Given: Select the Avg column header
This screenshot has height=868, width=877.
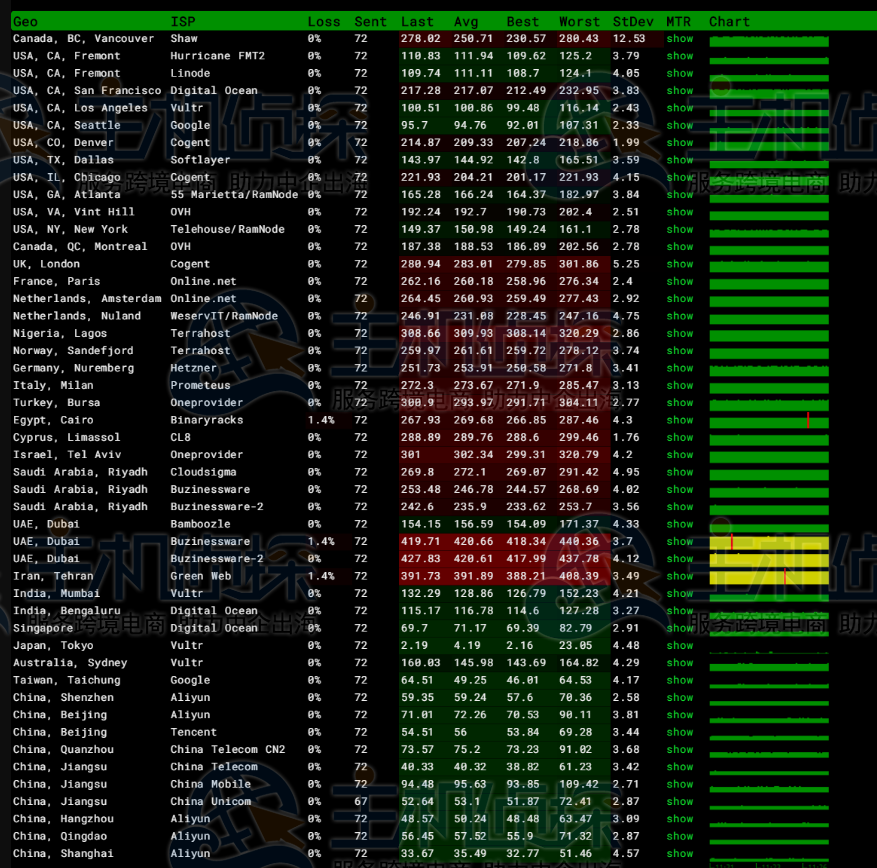Looking at the screenshot, I should pyautogui.click(x=465, y=21).
